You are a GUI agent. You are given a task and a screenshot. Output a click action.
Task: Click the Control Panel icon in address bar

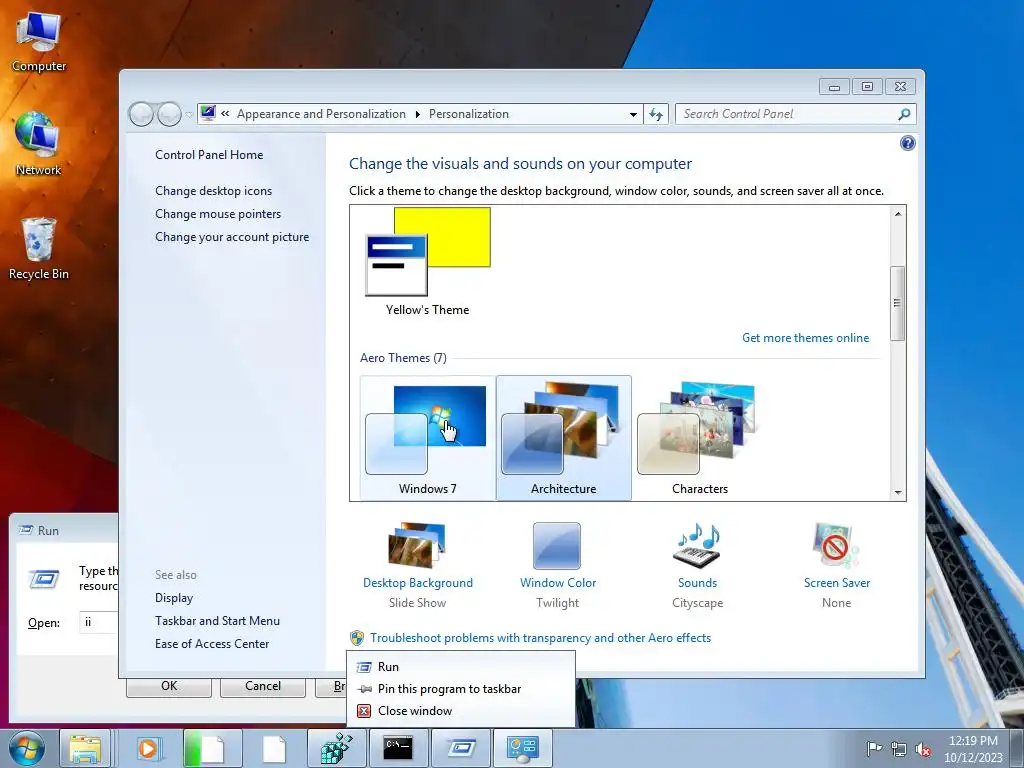[208, 114]
